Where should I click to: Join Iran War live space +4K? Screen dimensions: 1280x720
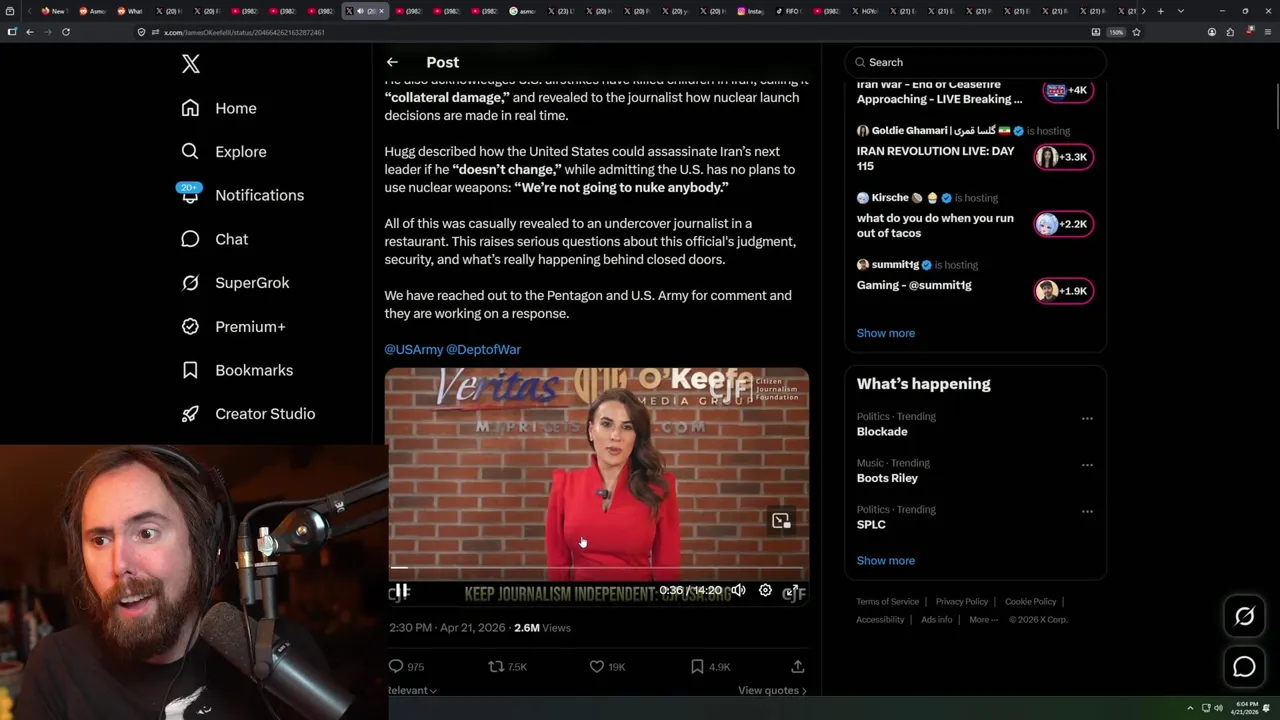[1068, 90]
